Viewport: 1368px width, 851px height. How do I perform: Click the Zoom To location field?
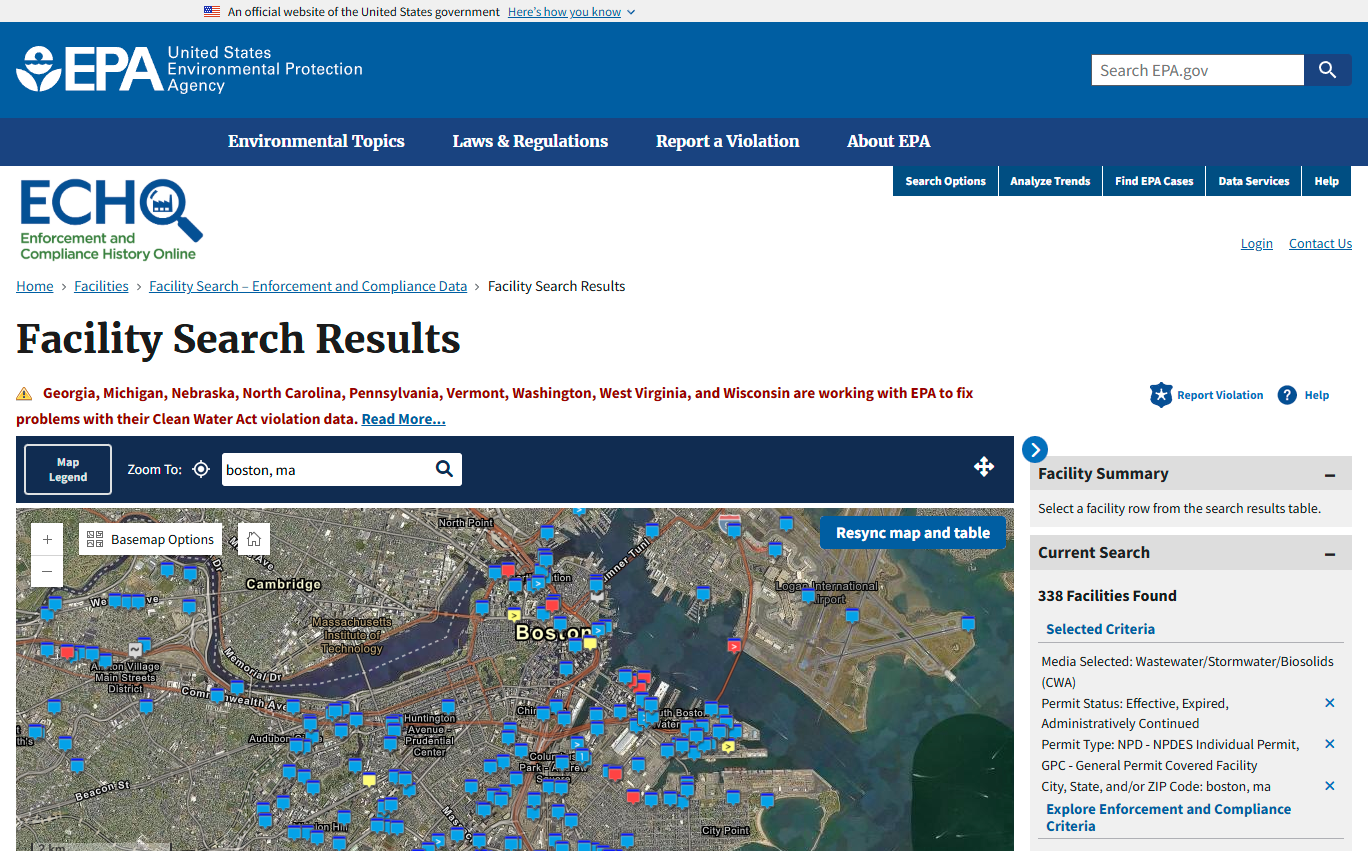point(328,469)
